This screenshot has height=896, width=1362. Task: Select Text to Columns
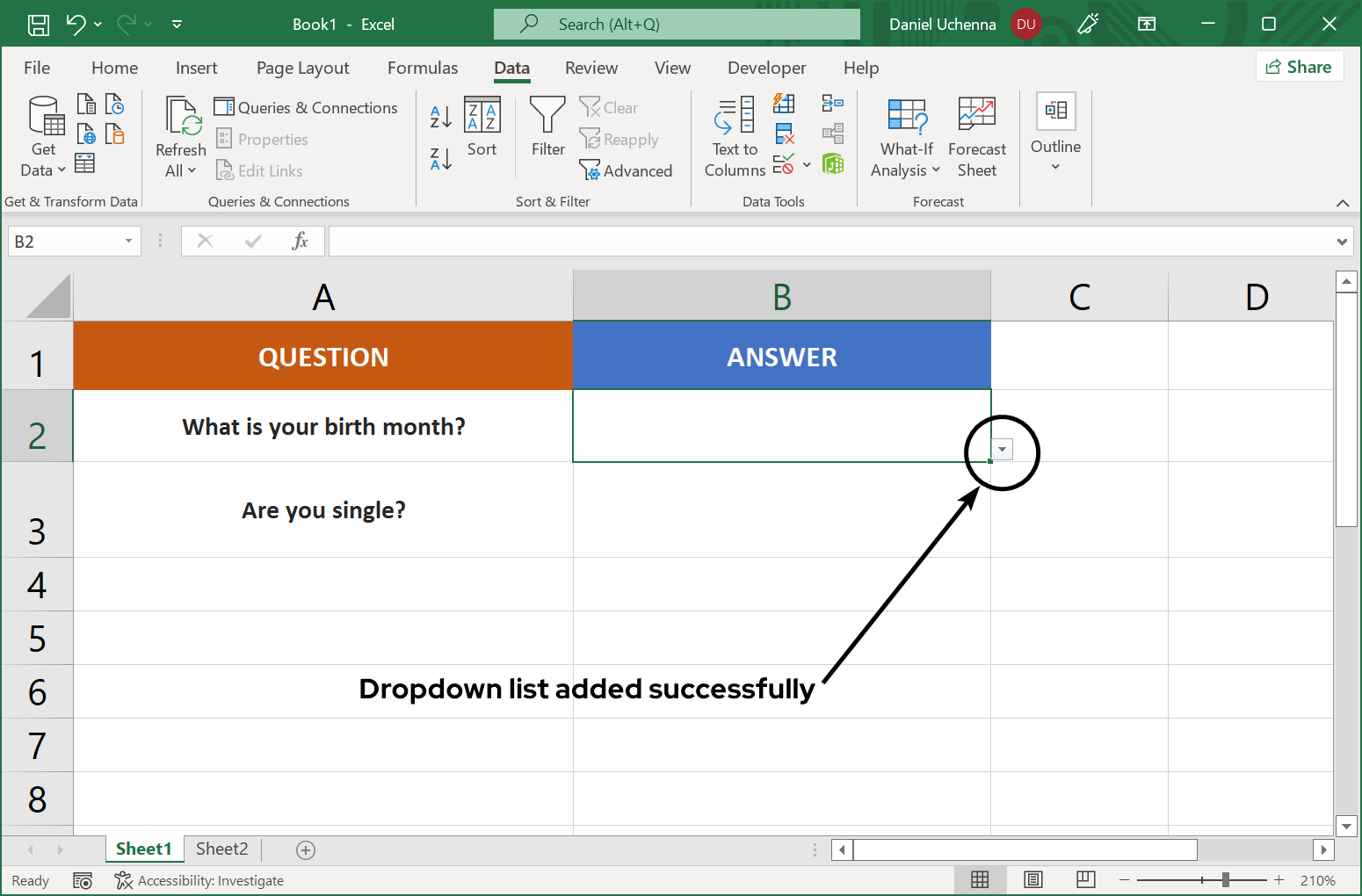click(735, 136)
